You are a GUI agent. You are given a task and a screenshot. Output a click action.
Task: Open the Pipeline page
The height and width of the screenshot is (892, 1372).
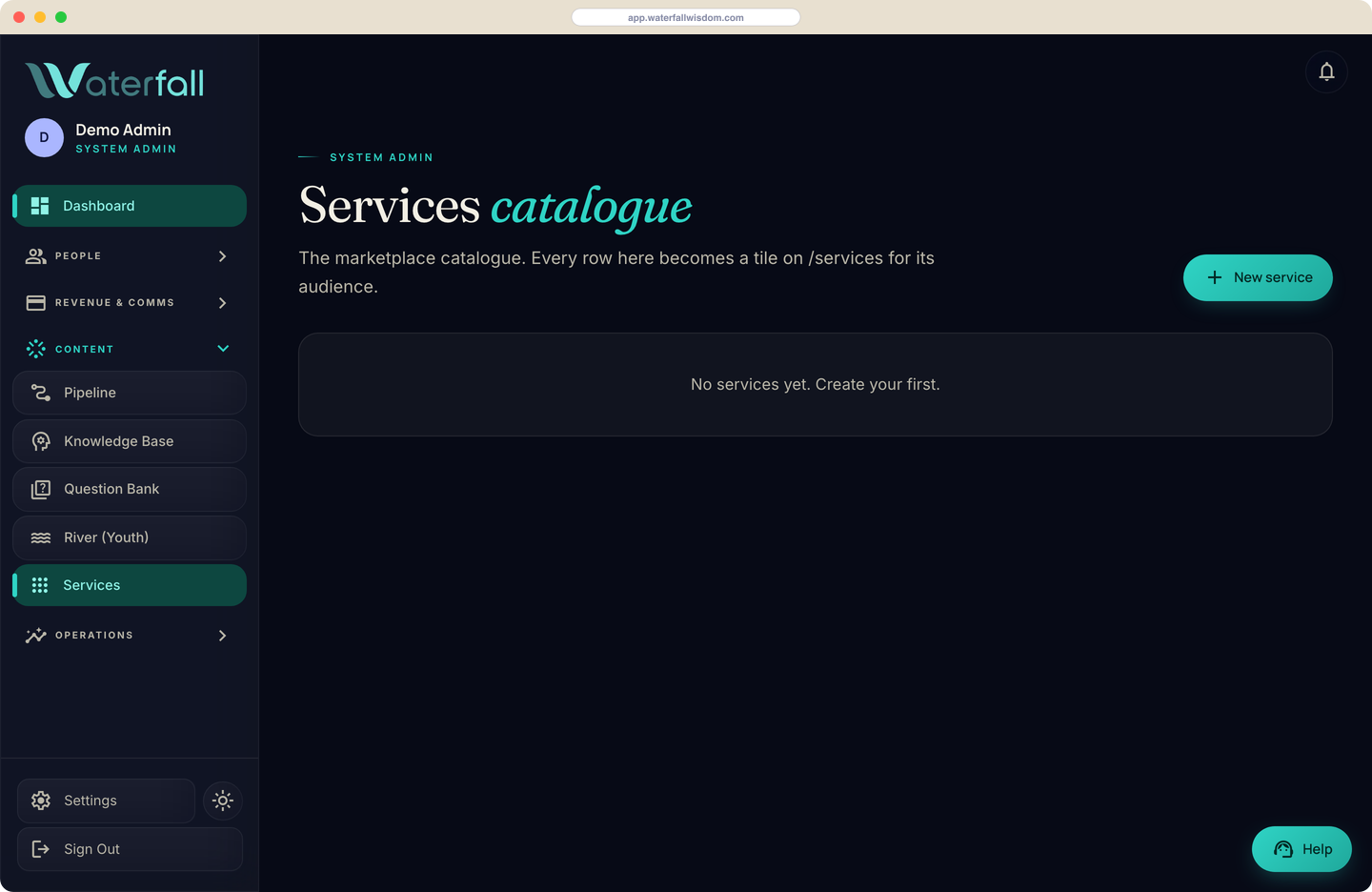pyautogui.click(x=130, y=393)
